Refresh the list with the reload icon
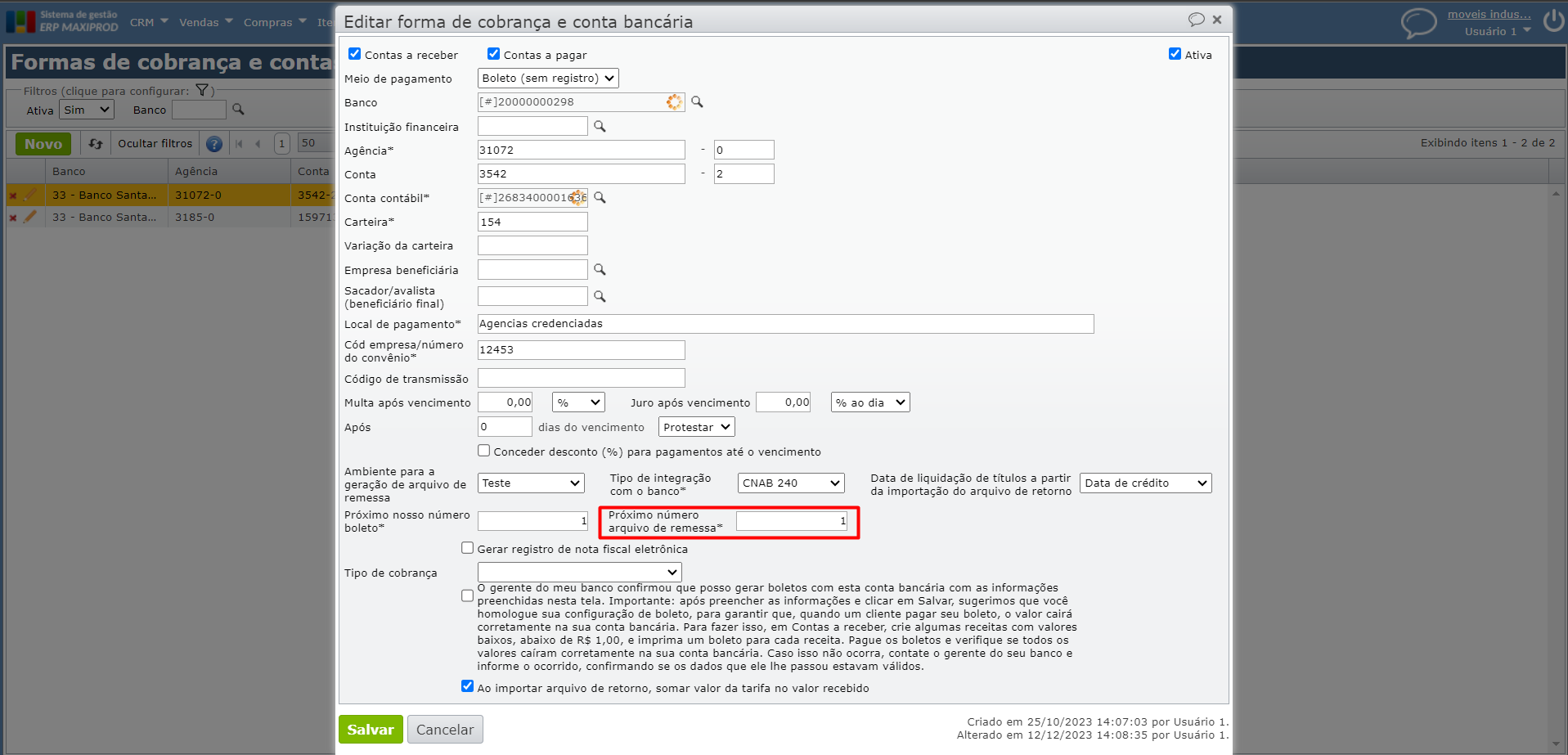 tap(96, 144)
